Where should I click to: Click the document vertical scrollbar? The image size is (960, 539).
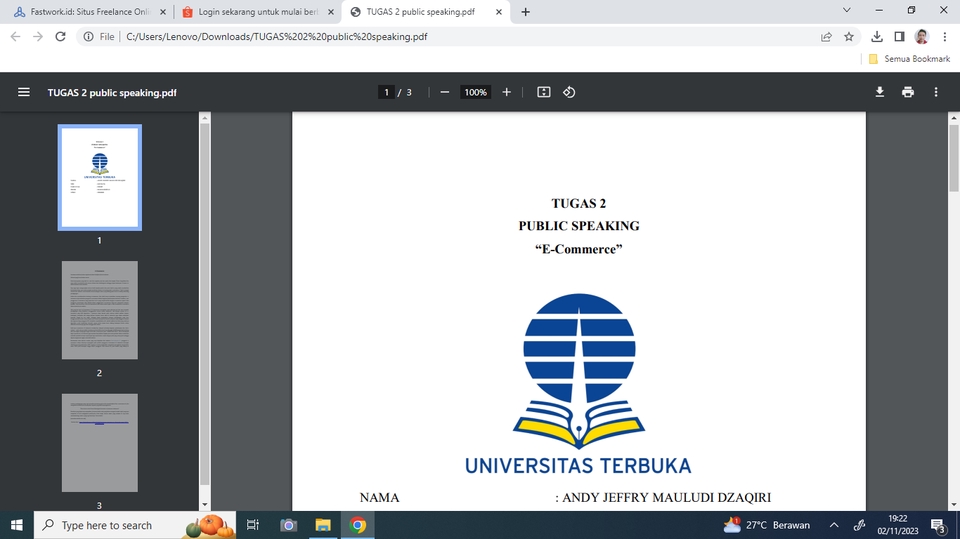point(954,158)
